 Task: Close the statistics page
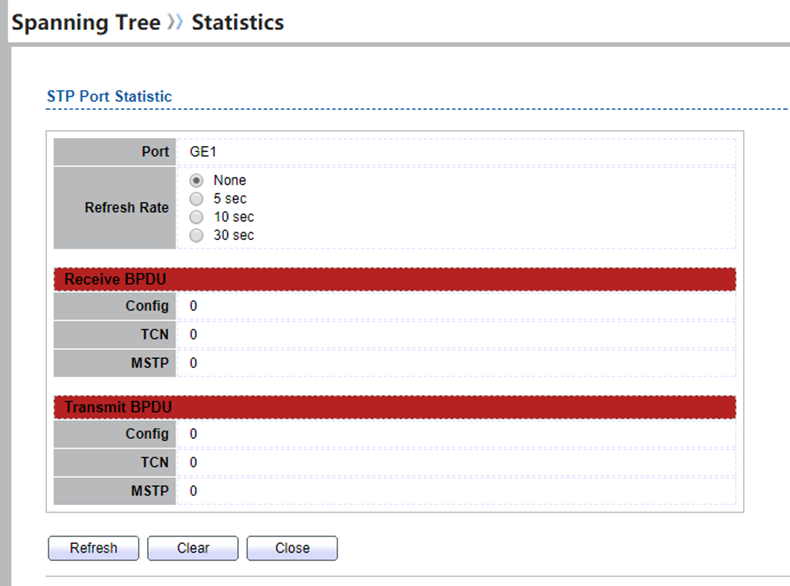coord(292,548)
